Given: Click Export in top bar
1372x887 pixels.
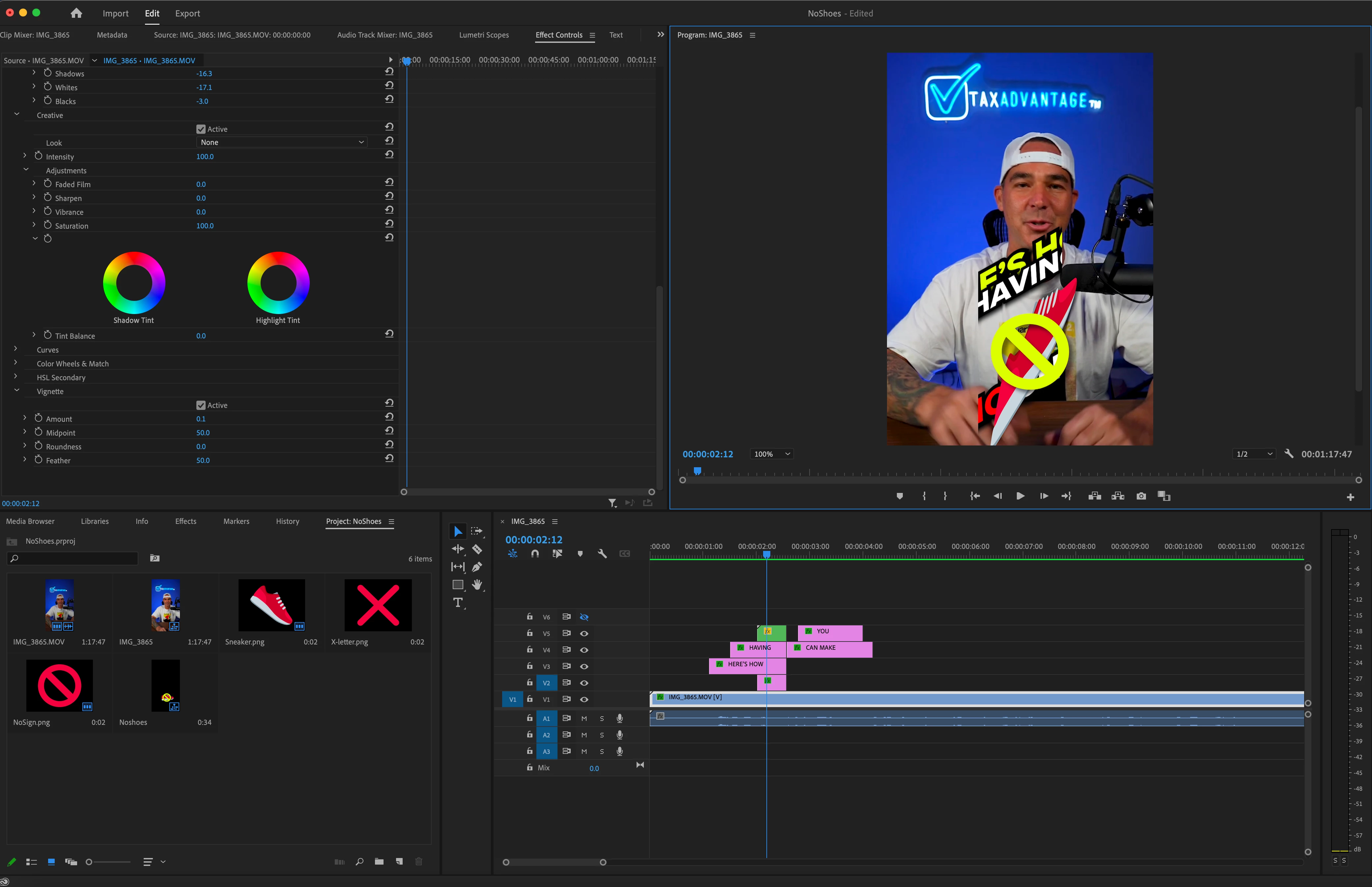Looking at the screenshot, I should coord(187,13).
